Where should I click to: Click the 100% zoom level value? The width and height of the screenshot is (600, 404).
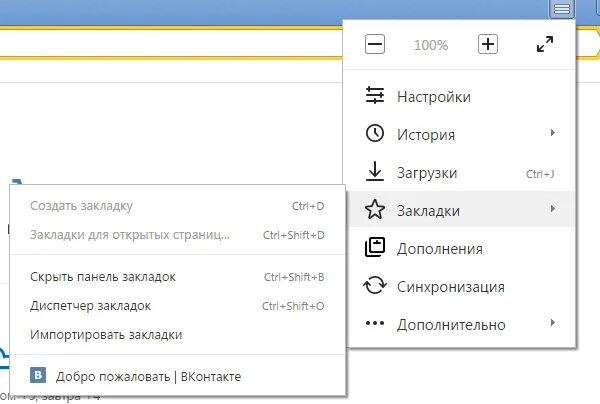[x=431, y=45]
